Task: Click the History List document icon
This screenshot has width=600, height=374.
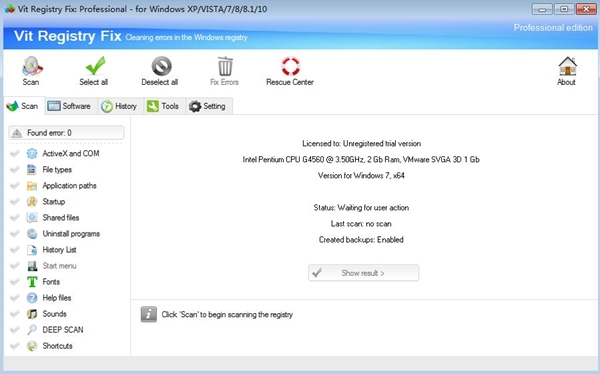Action: point(32,250)
